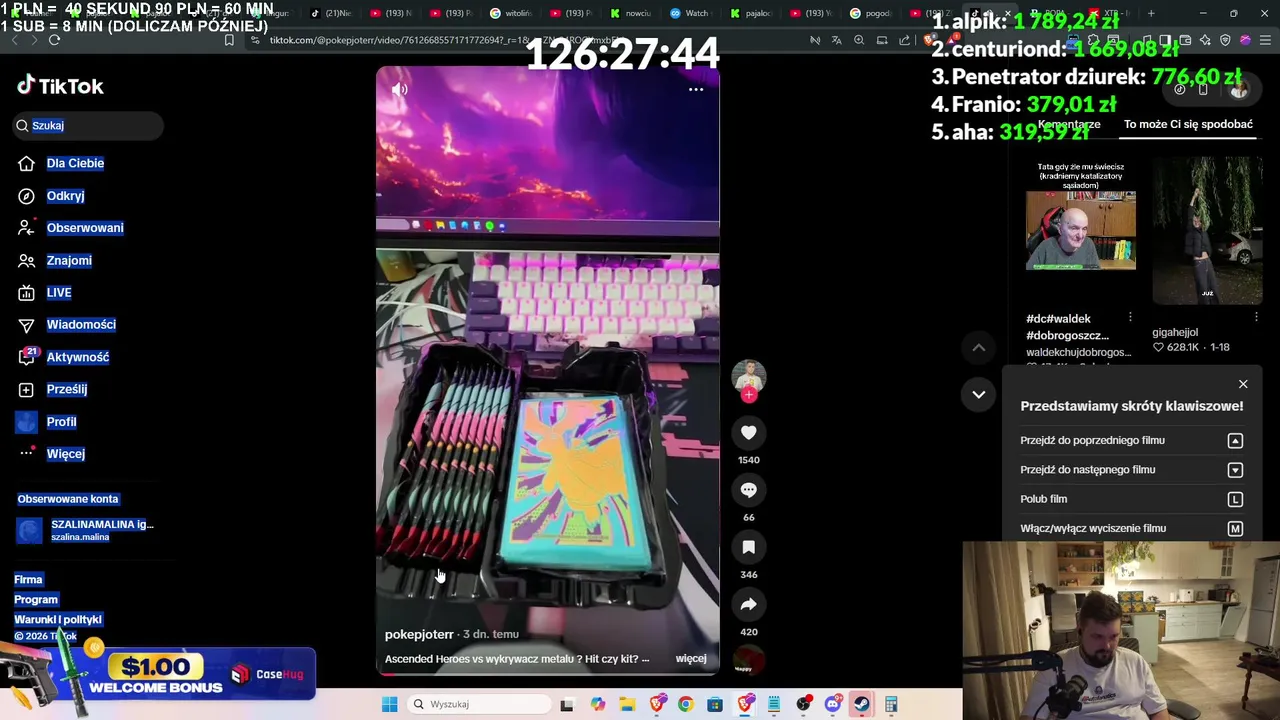Open Microsoft Store from taskbar
Screen dimensions: 1280x720
click(715, 704)
